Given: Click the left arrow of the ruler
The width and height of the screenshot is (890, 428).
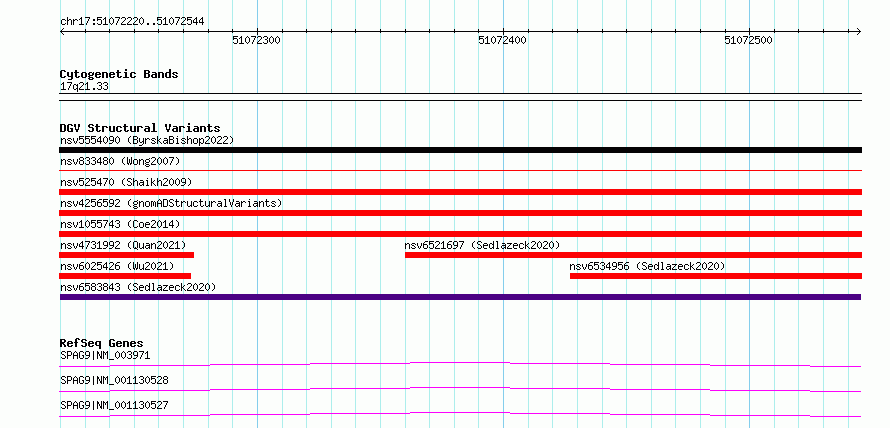Looking at the screenshot, I should [62, 31].
